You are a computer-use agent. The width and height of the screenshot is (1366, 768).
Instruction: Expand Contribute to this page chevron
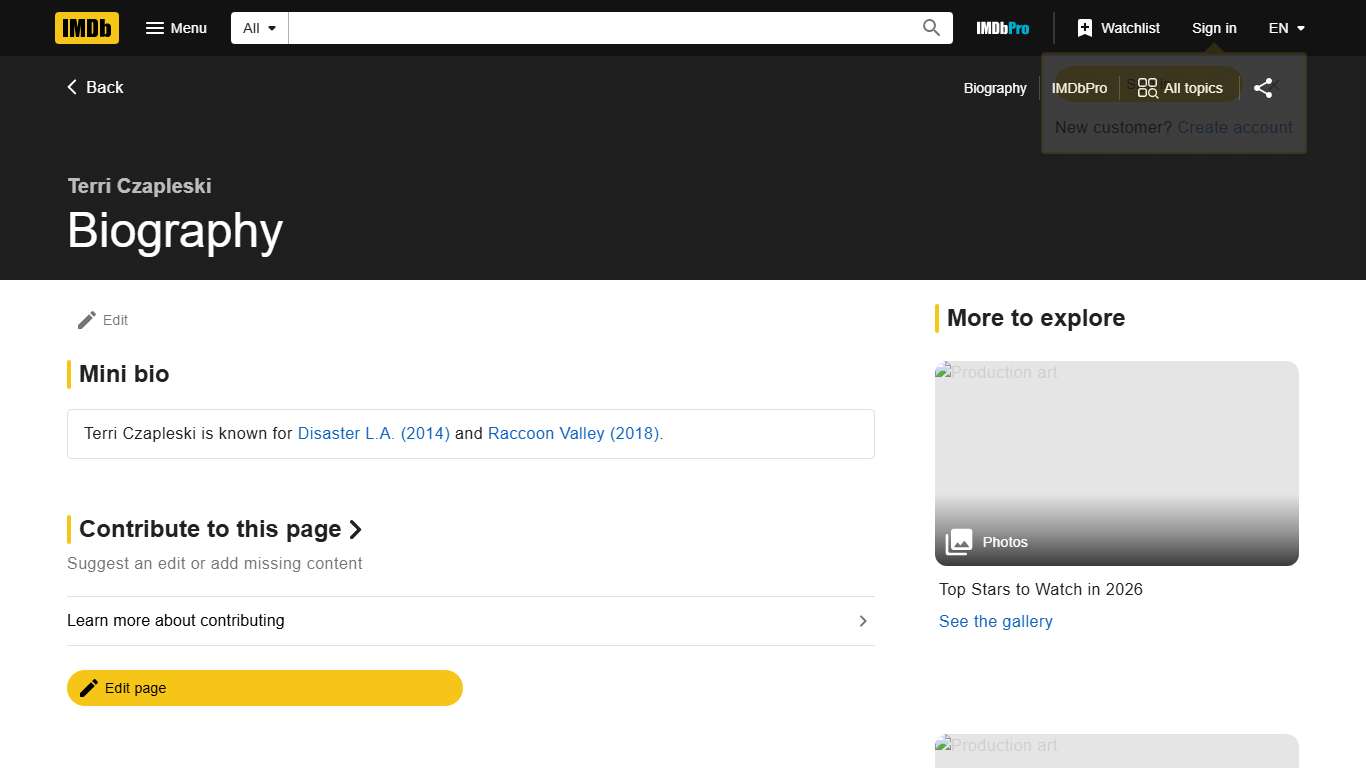point(355,529)
